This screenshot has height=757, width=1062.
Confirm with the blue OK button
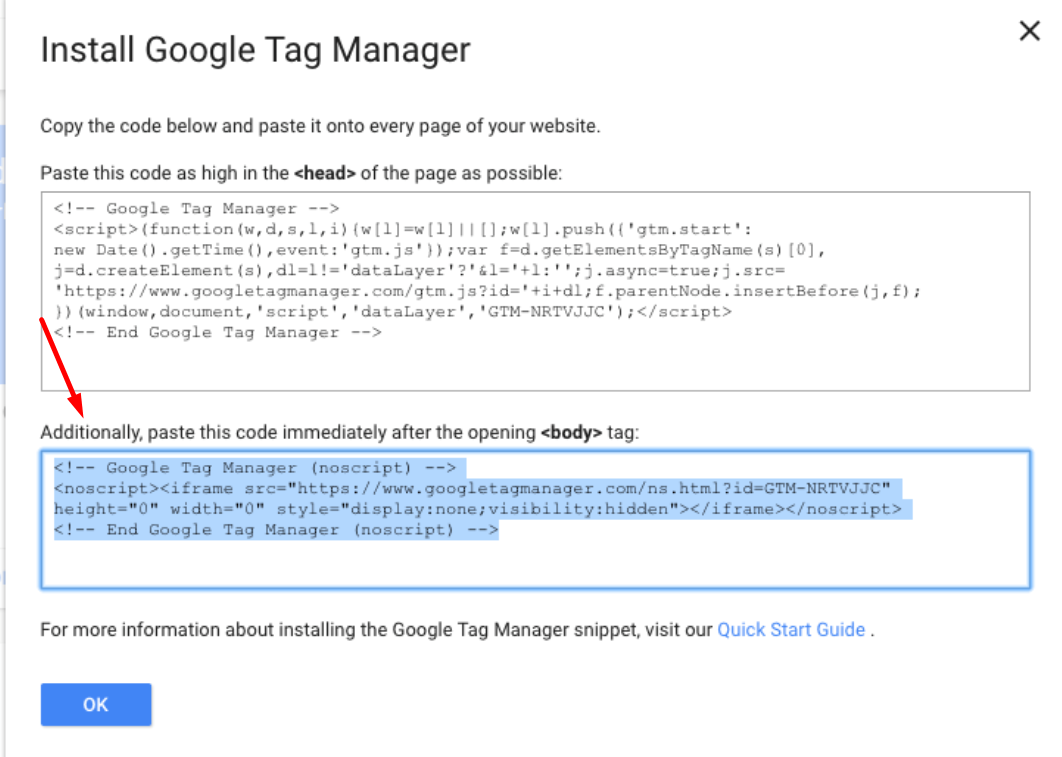coord(95,704)
